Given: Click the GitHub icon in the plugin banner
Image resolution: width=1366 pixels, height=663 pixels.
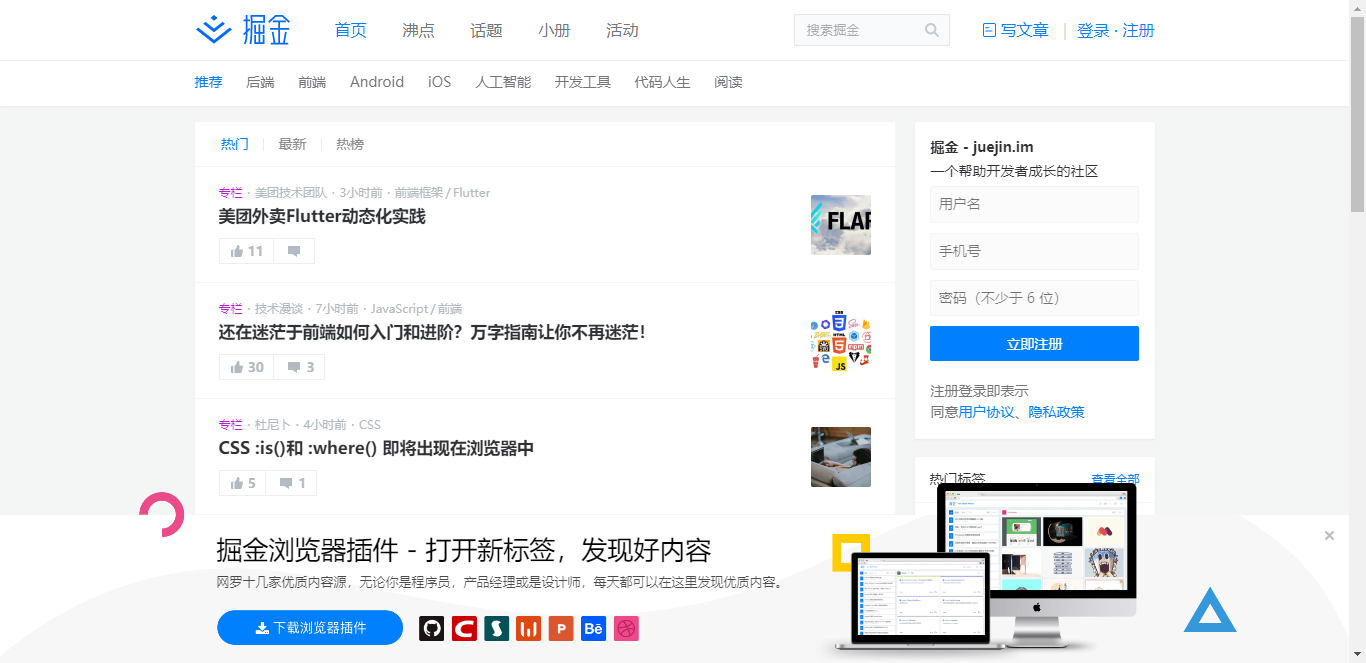Looking at the screenshot, I should point(431,628).
